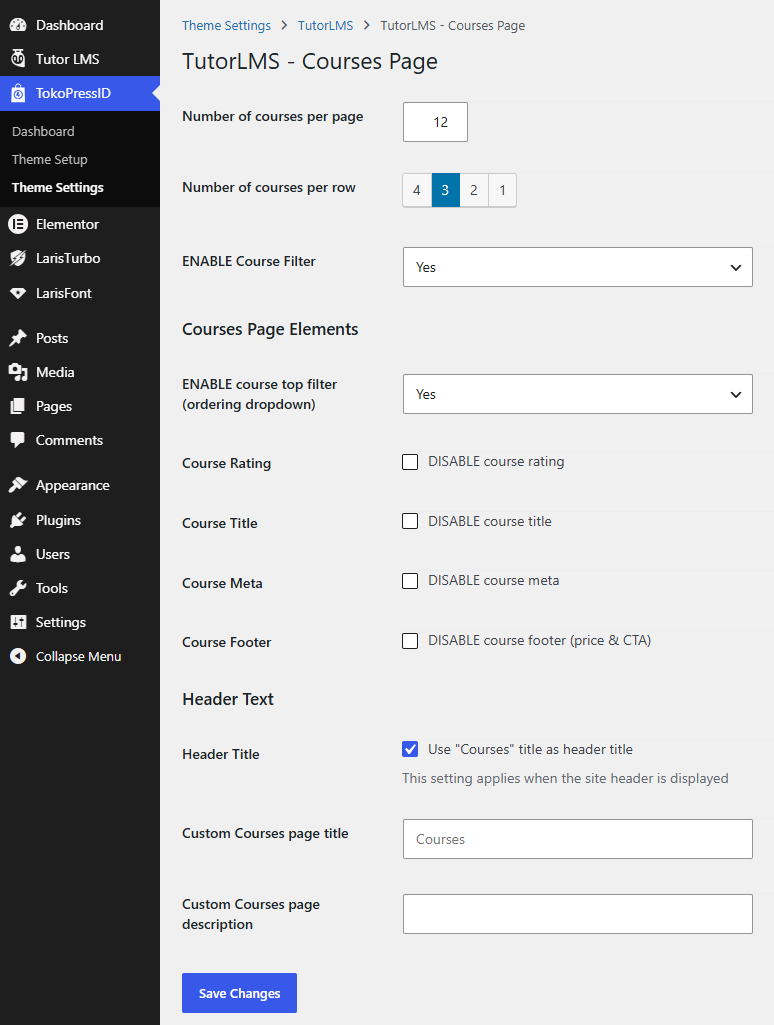Screen dimensions: 774x1025
Task: Click the Plugins plug icon
Action: click(18, 520)
